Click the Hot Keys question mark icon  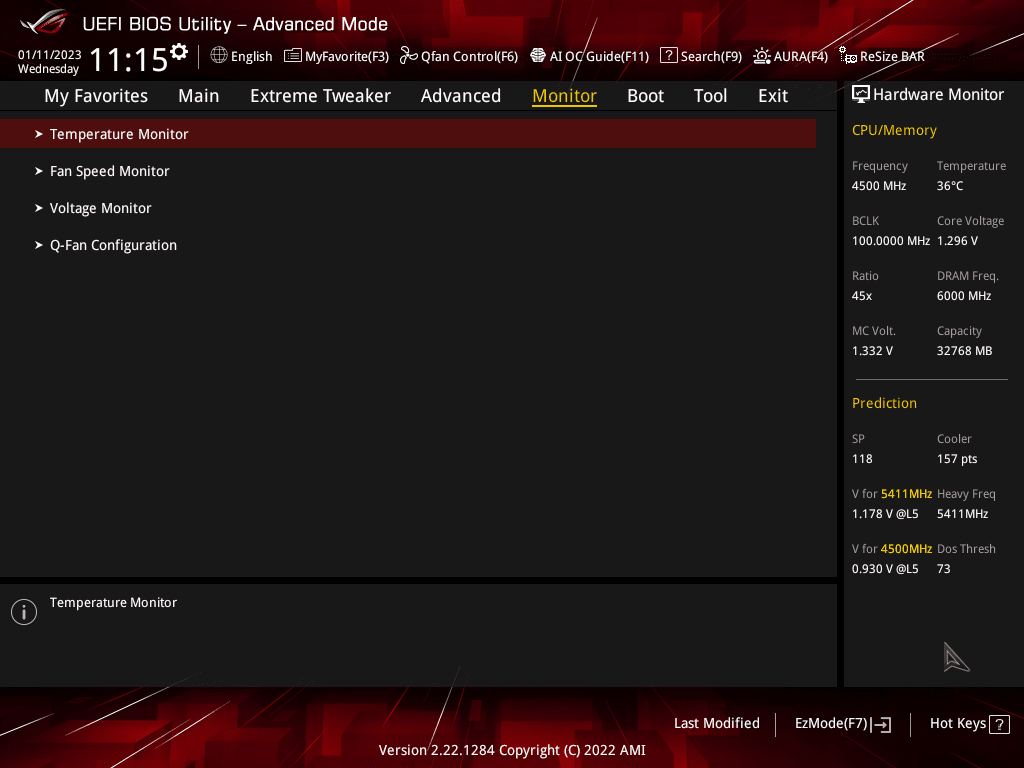click(999, 724)
